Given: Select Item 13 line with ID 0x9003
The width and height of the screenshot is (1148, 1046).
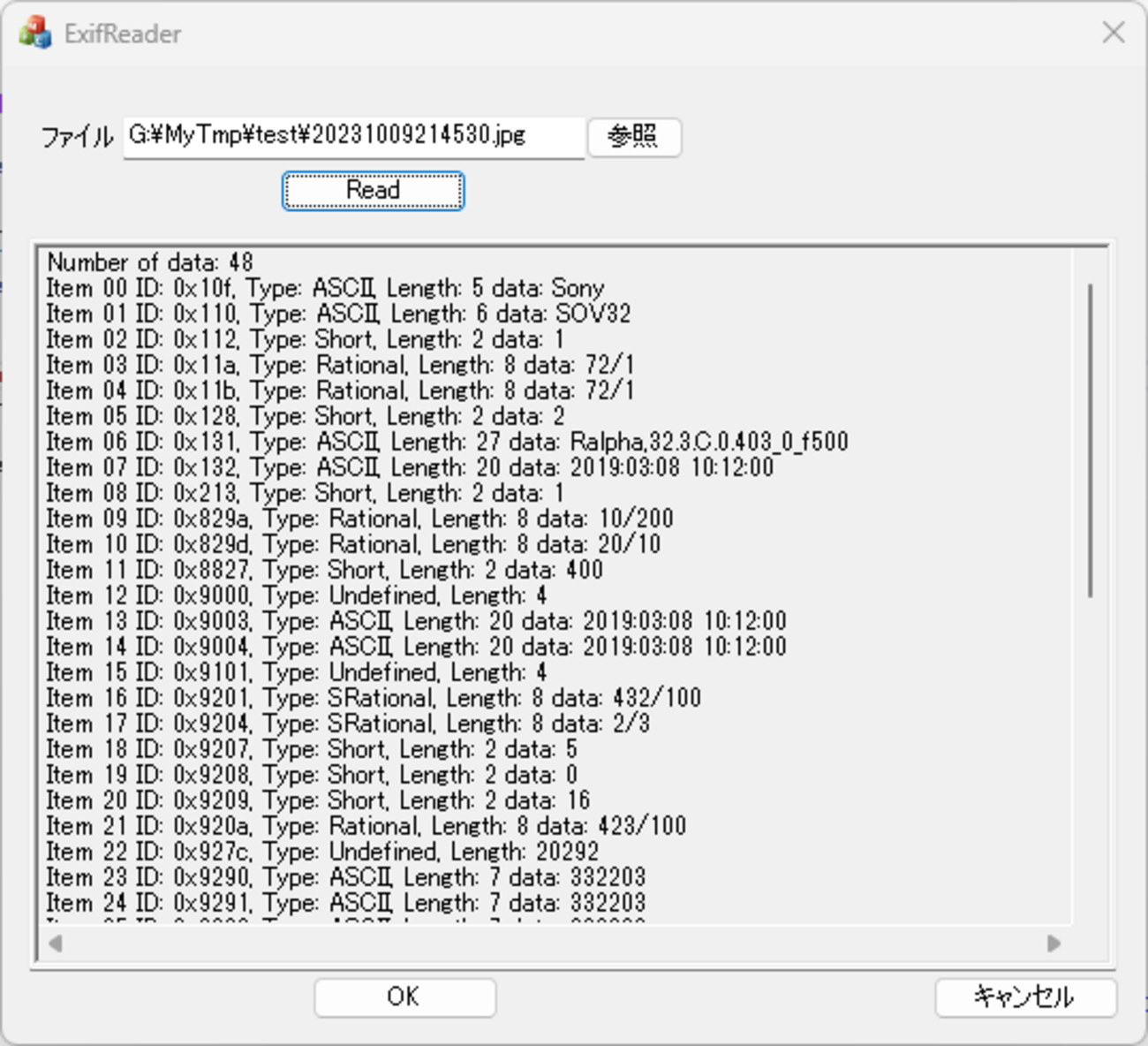Looking at the screenshot, I should point(416,621).
